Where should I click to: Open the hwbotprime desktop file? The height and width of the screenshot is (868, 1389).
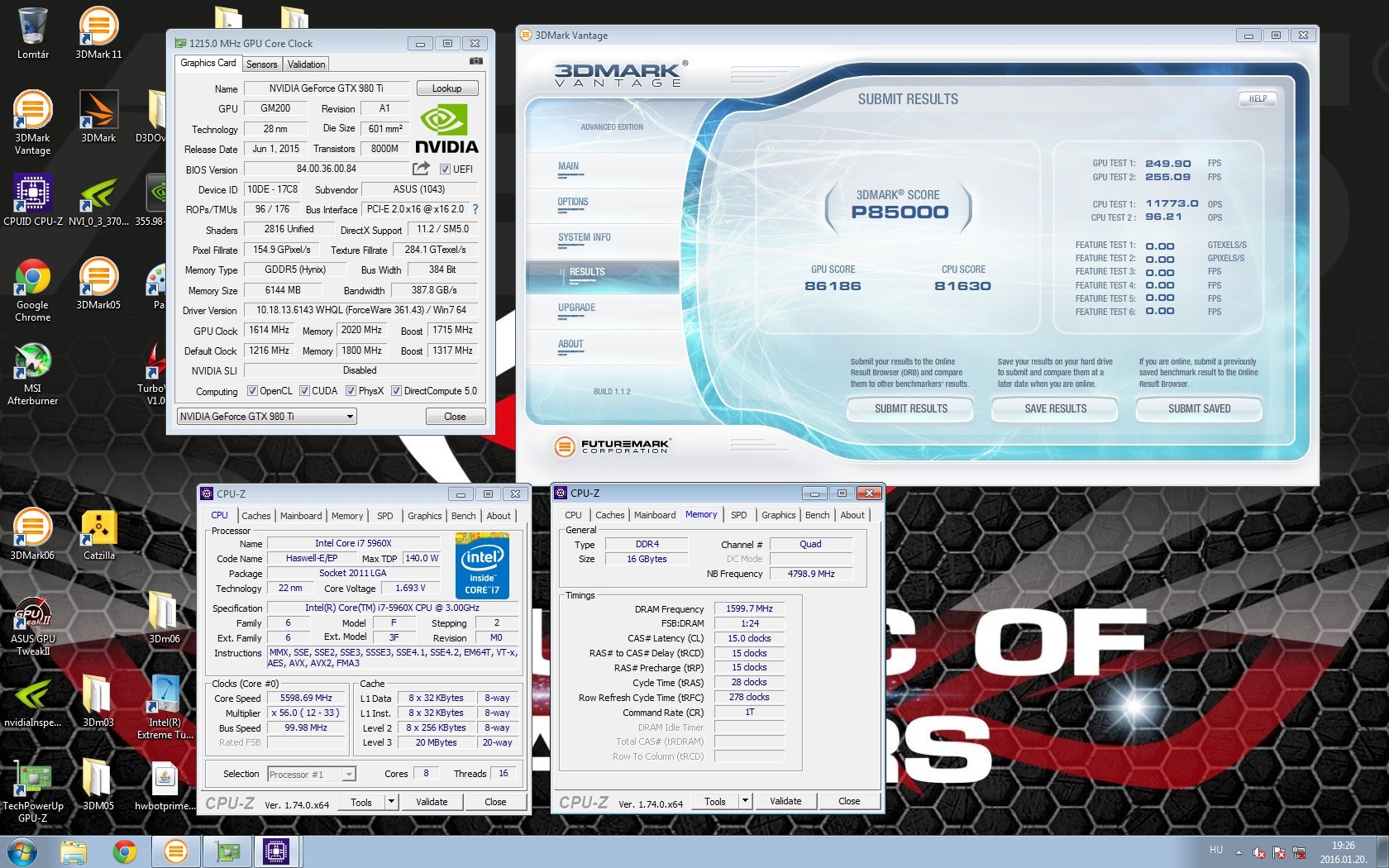pyautogui.click(x=165, y=785)
